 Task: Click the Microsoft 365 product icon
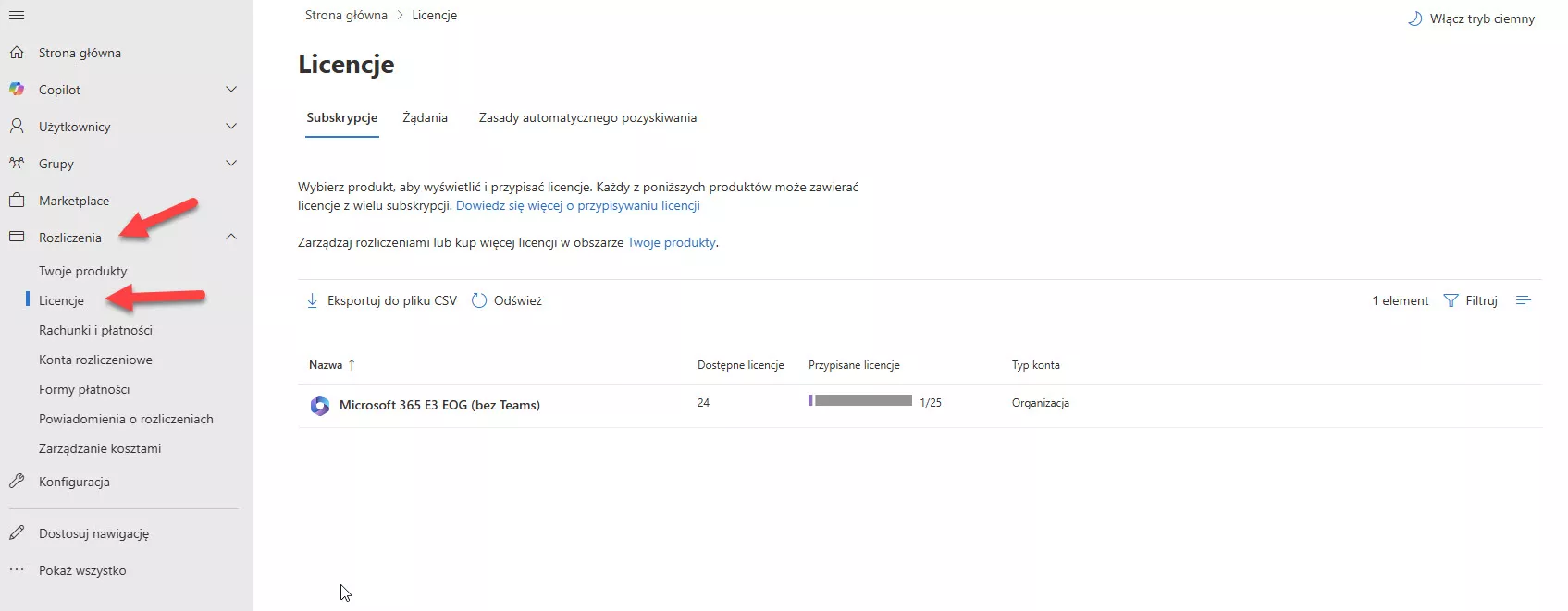point(320,405)
